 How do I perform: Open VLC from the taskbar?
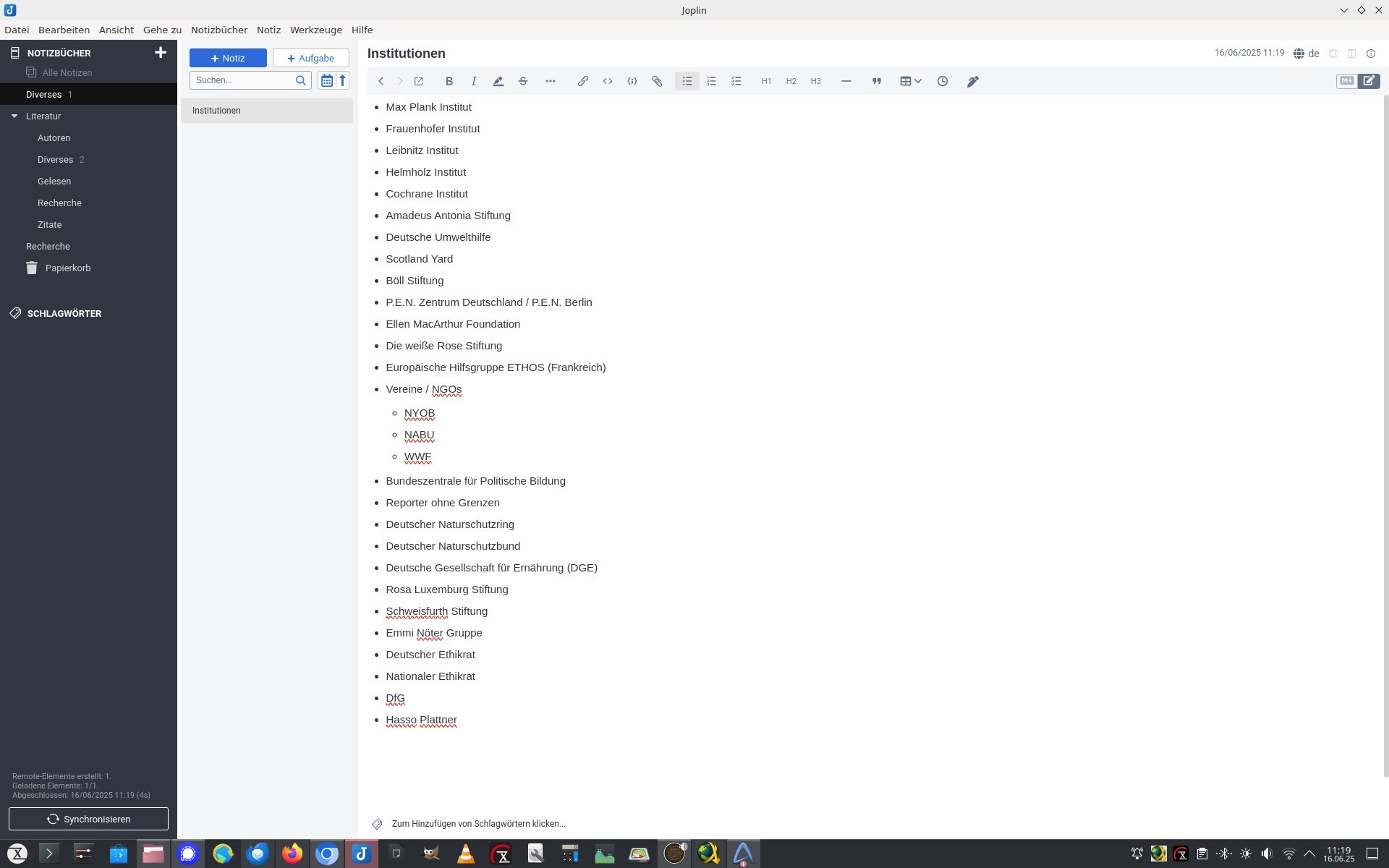click(466, 854)
